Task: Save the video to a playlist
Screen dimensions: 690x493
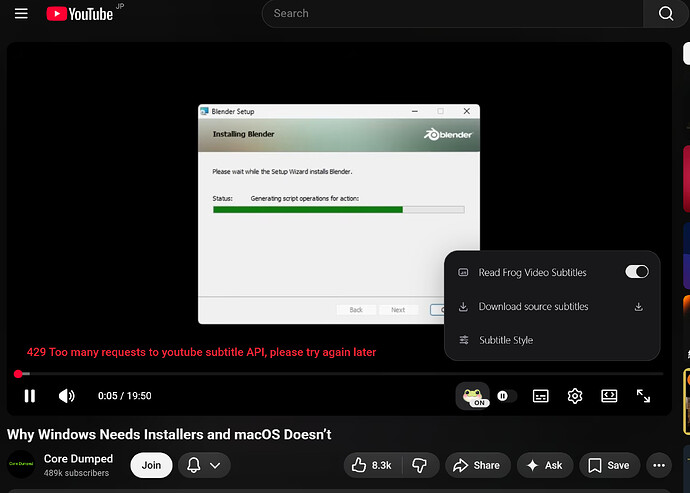Action: pos(609,465)
